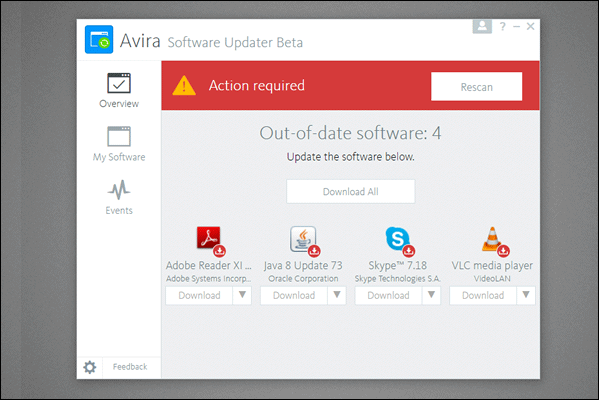This screenshot has width=599, height=400.
Task: Minimize the Avira window
Action: coord(516,26)
